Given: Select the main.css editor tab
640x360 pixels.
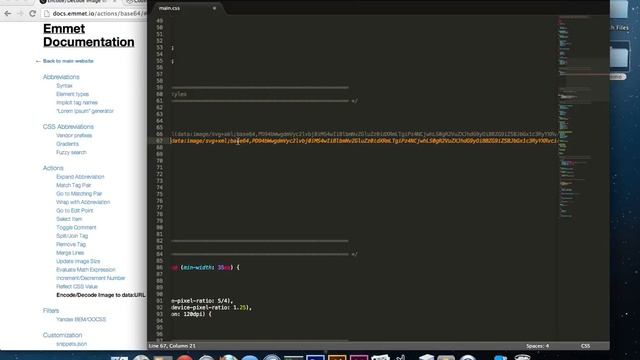Looking at the screenshot, I should click(x=169, y=8).
